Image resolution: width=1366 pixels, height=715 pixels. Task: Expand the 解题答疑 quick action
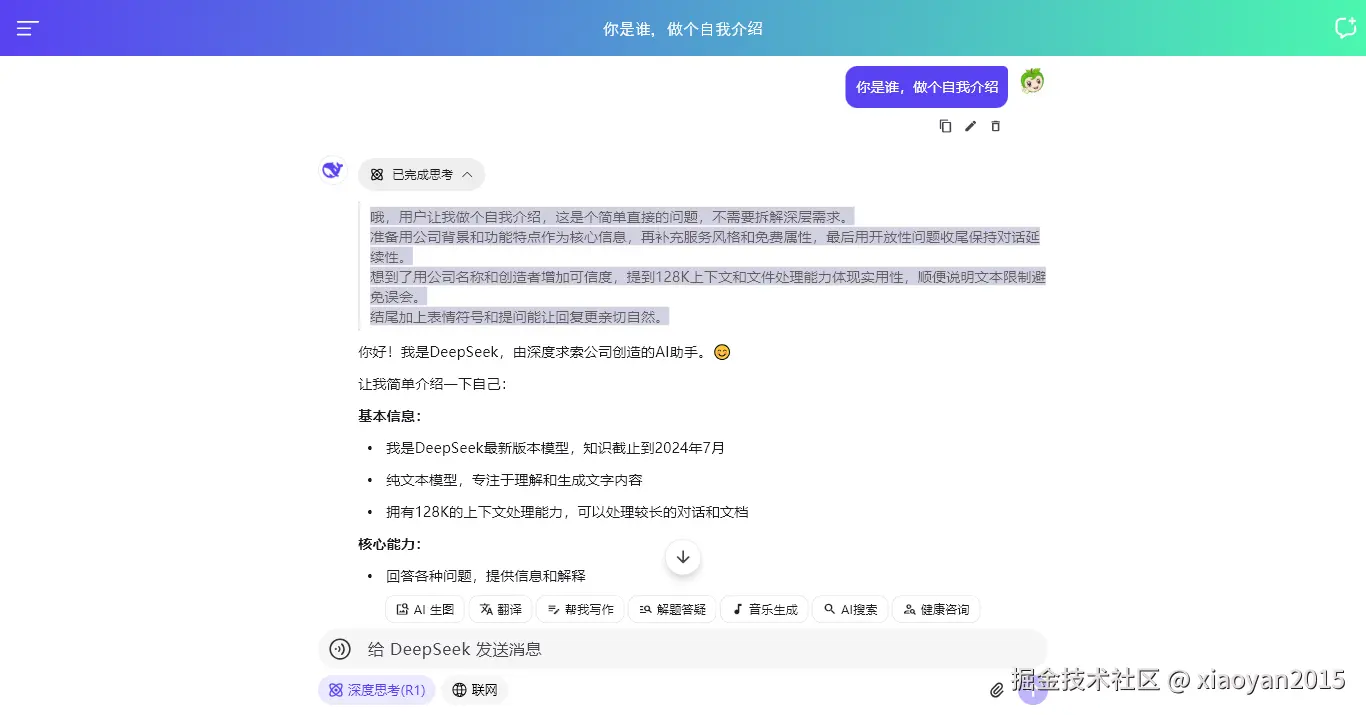click(671, 609)
